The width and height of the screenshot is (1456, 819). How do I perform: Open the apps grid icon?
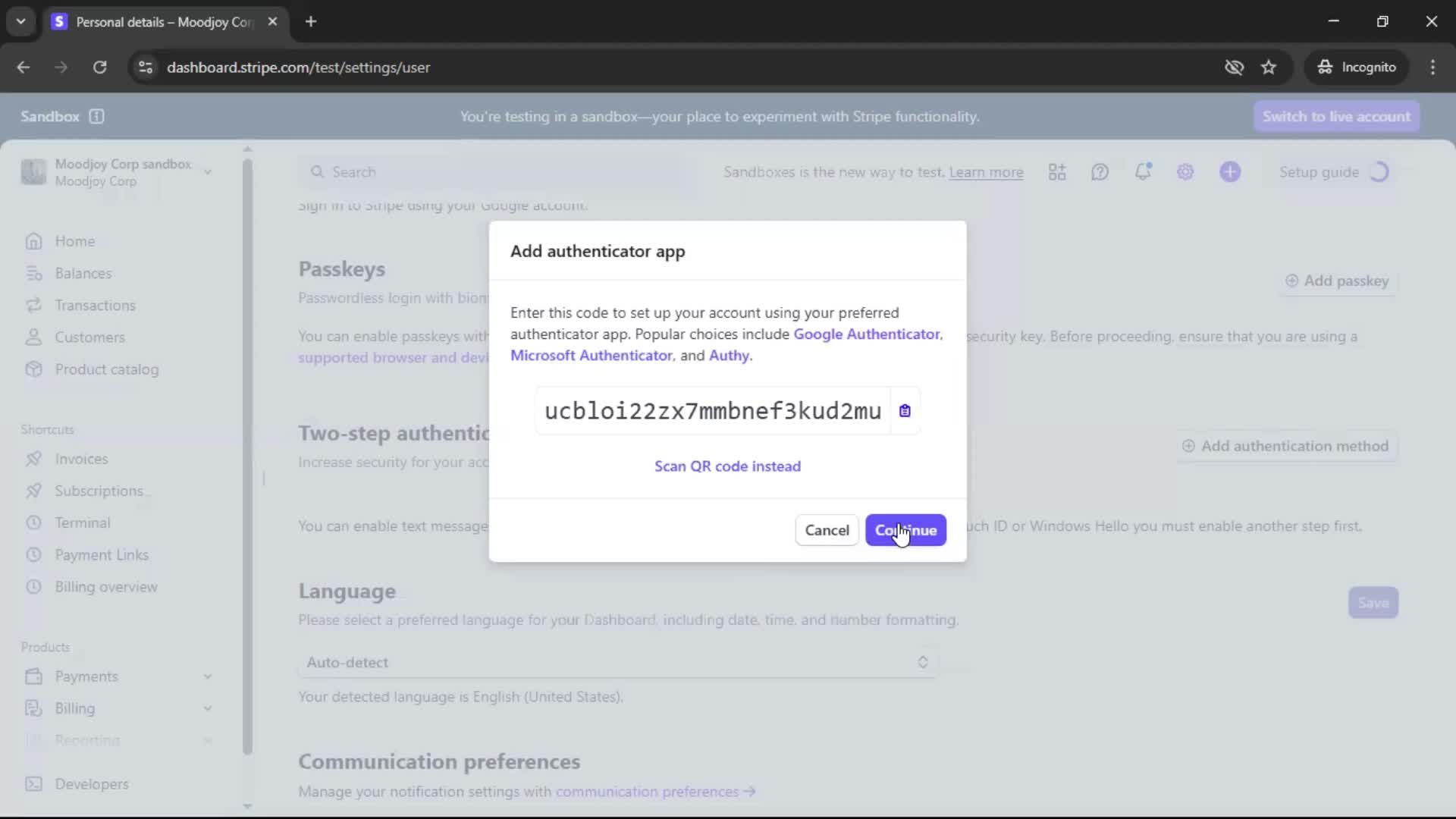(1057, 172)
